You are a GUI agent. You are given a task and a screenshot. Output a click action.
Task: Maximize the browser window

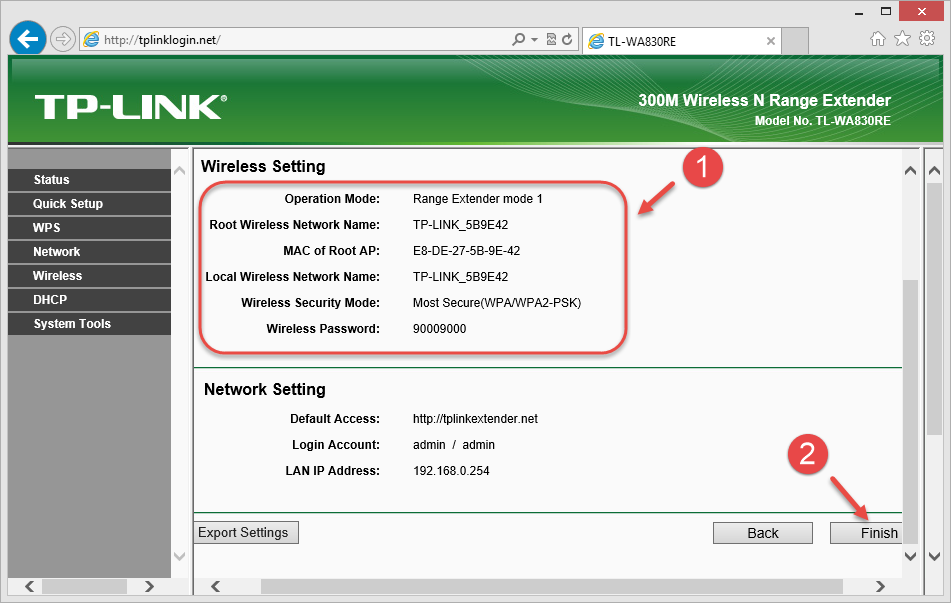(886, 12)
